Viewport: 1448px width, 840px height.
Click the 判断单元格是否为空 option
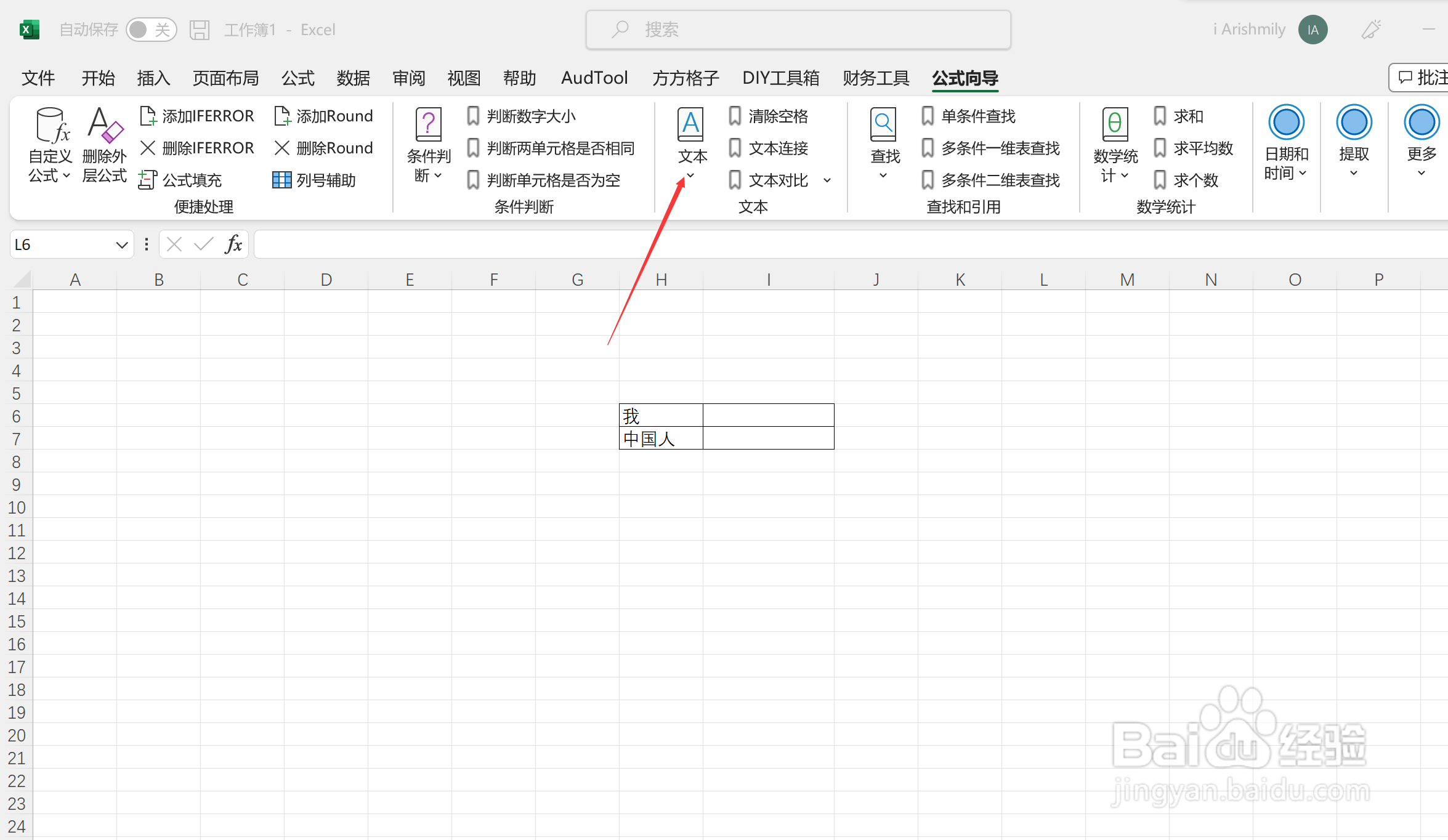tap(552, 180)
